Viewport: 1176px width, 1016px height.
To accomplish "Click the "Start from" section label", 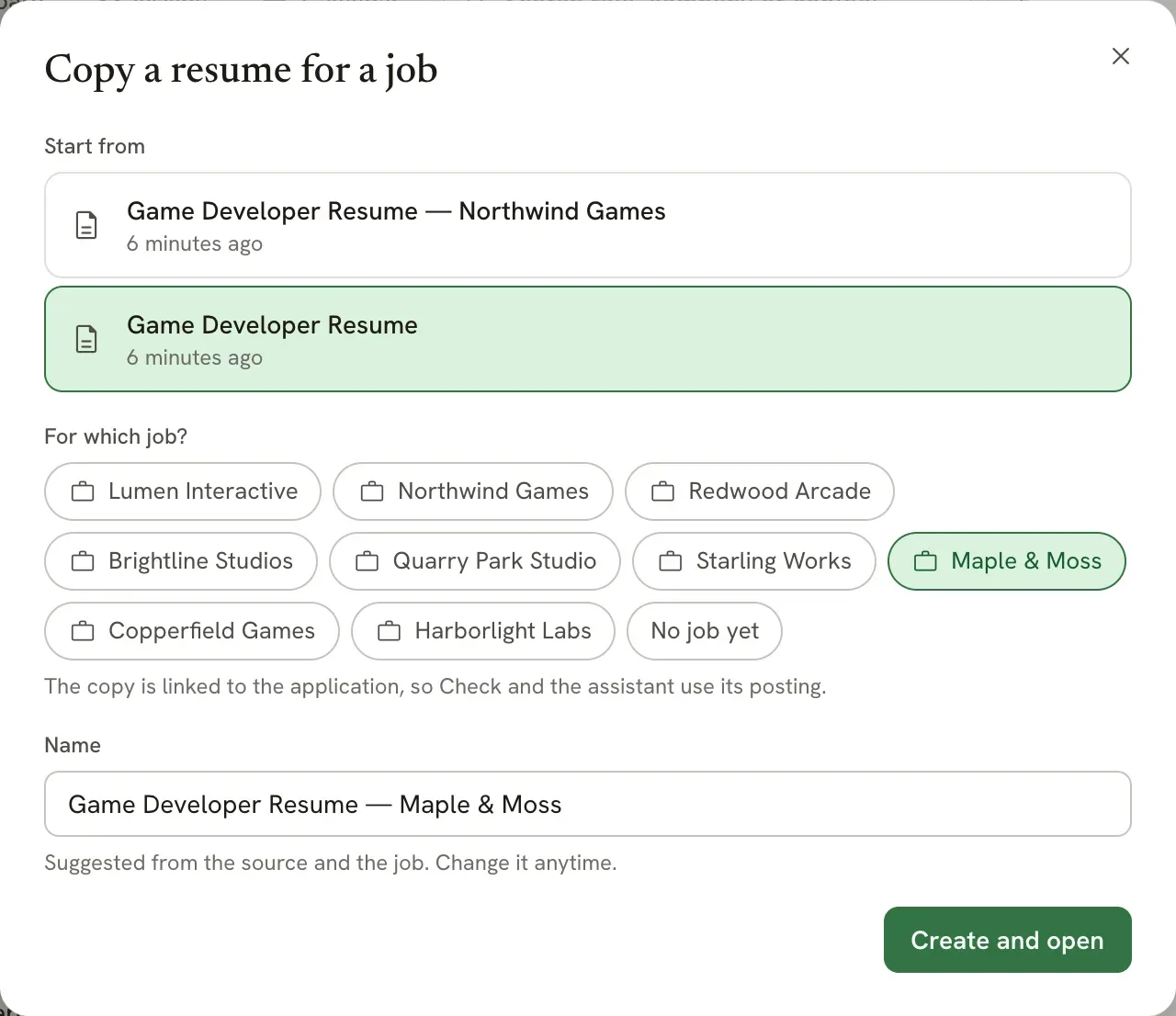I will 95,146.
